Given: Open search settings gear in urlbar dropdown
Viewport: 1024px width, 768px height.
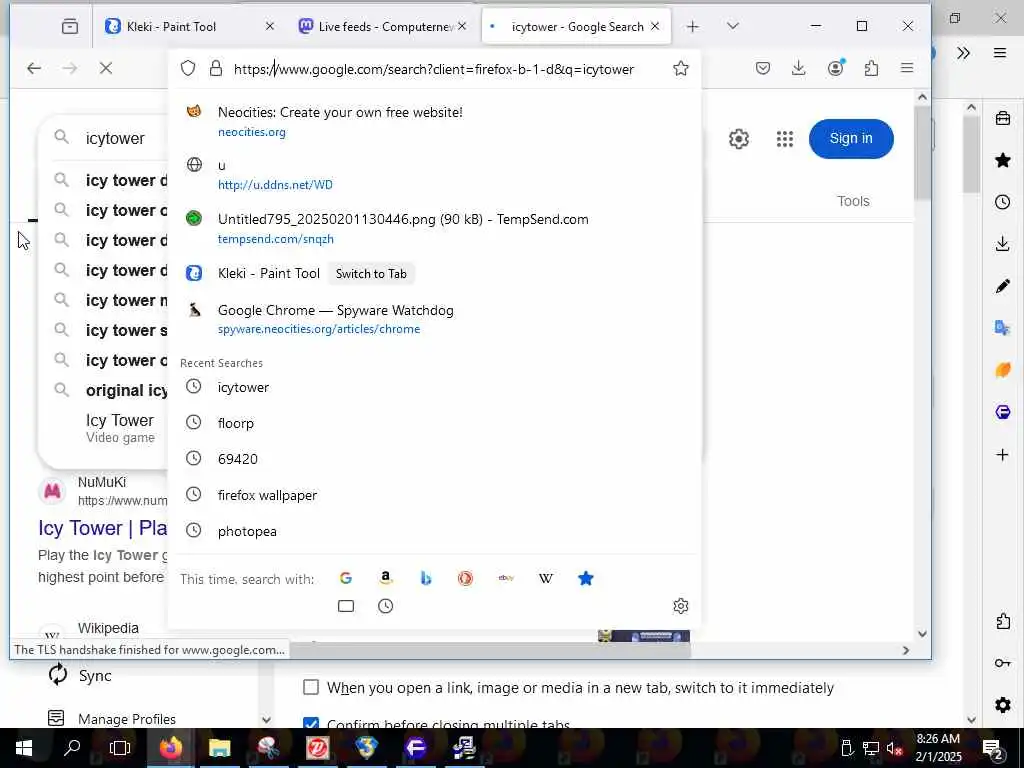Looking at the screenshot, I should point(680,606).
